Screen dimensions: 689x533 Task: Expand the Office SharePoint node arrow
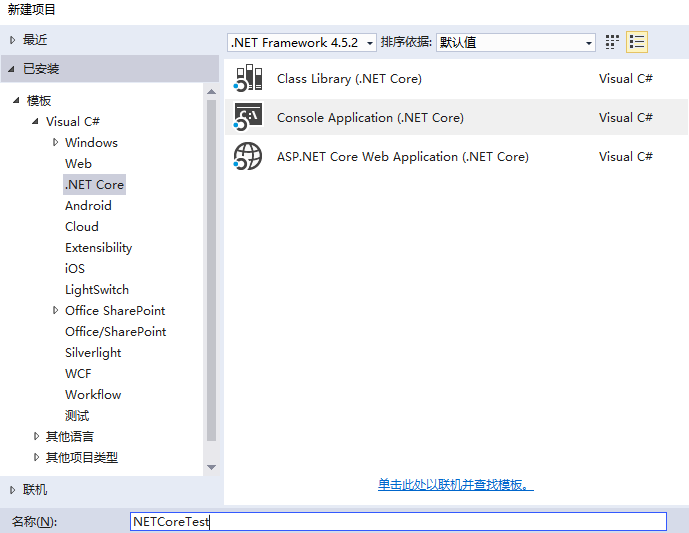coord(55,310)
